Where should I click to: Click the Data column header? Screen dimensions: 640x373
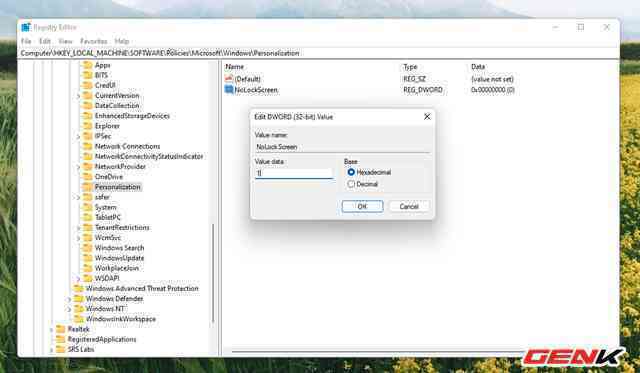(478, 67)
